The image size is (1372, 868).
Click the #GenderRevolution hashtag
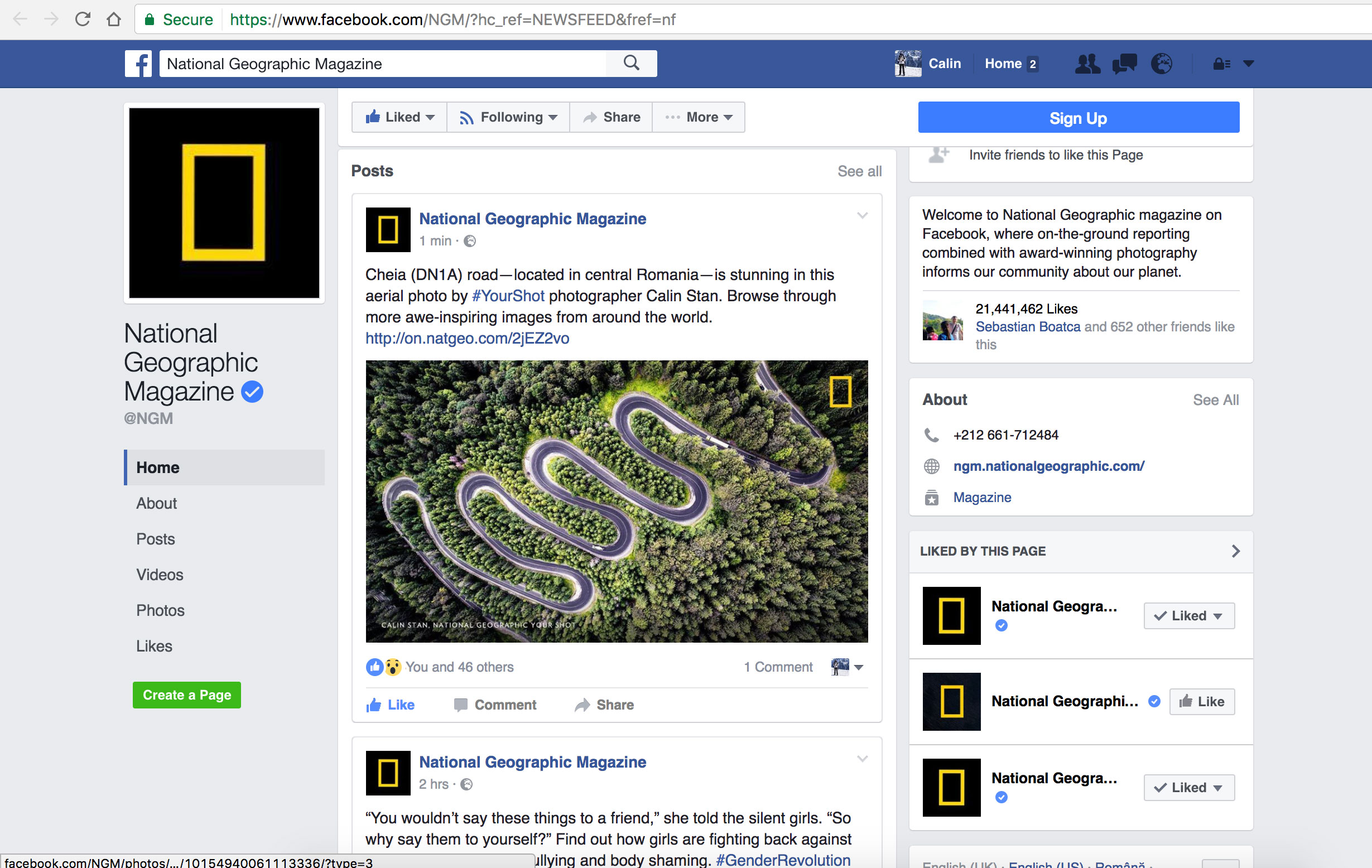click(x=783, y=860)
